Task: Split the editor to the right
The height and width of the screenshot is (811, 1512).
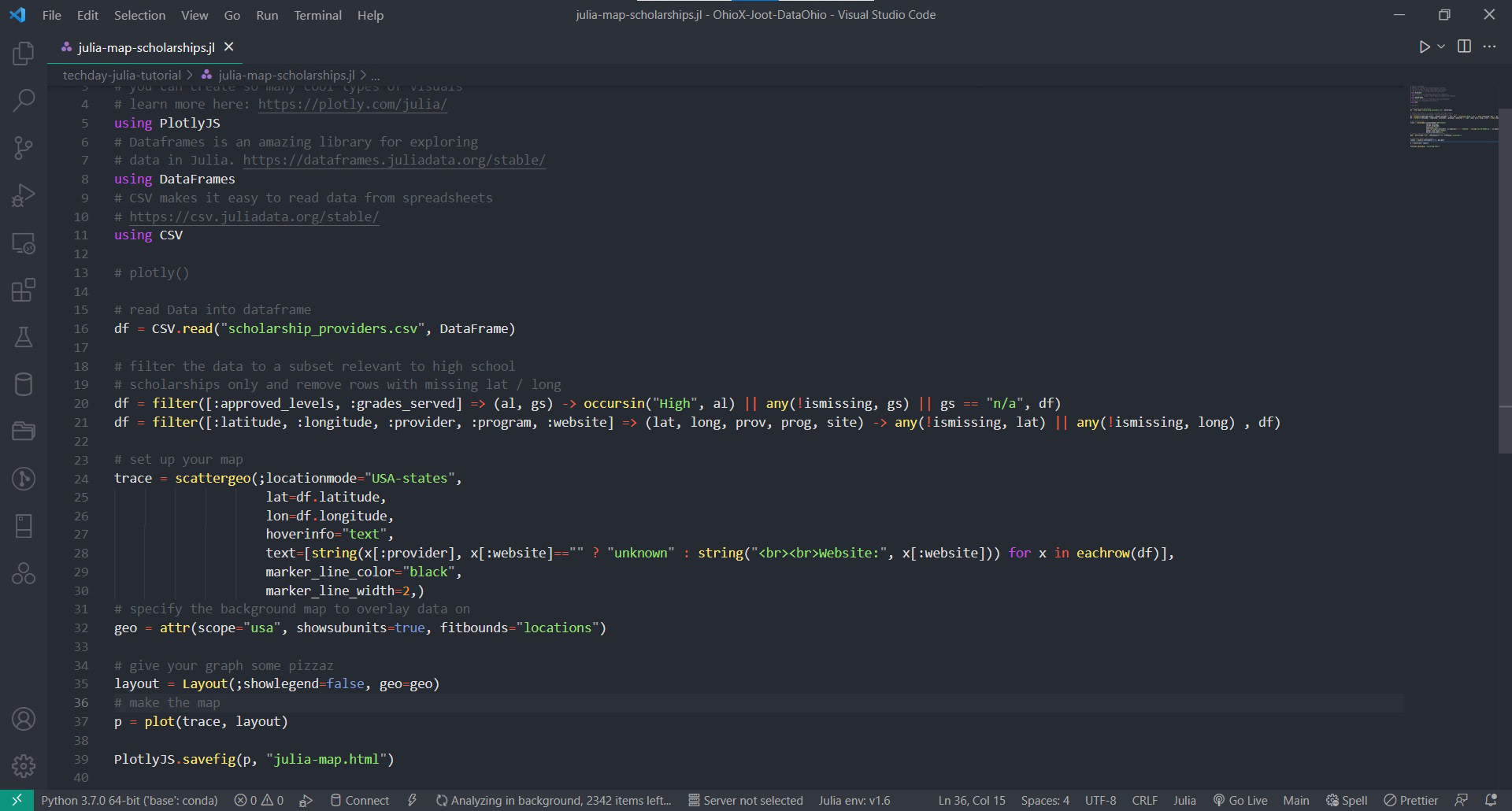Action: point(1464,46)
